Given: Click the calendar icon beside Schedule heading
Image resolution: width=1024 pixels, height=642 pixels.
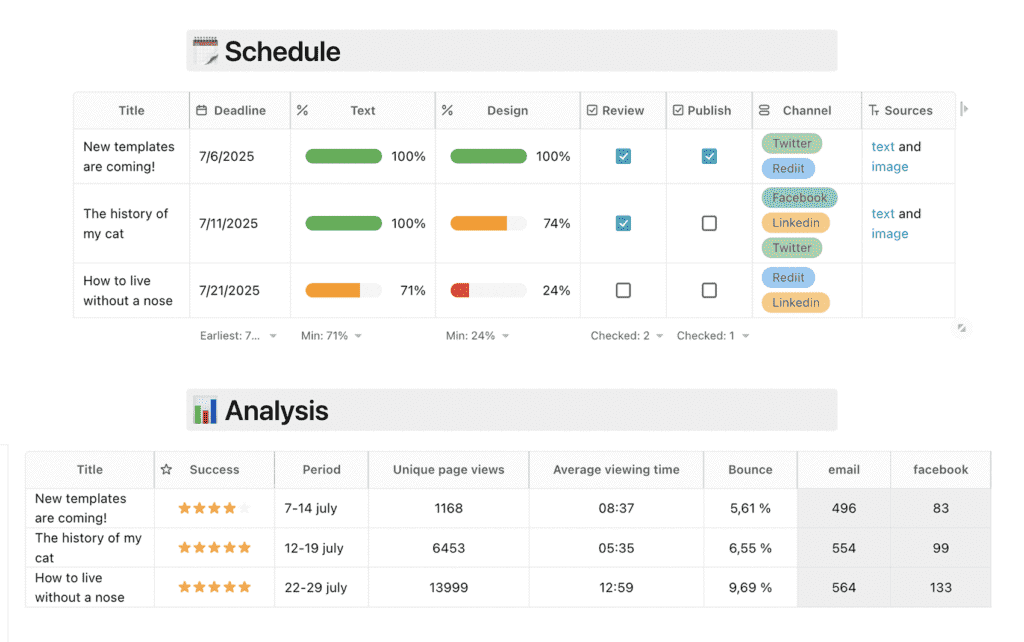Looking at the screenshot, I should tap(205, 51).
